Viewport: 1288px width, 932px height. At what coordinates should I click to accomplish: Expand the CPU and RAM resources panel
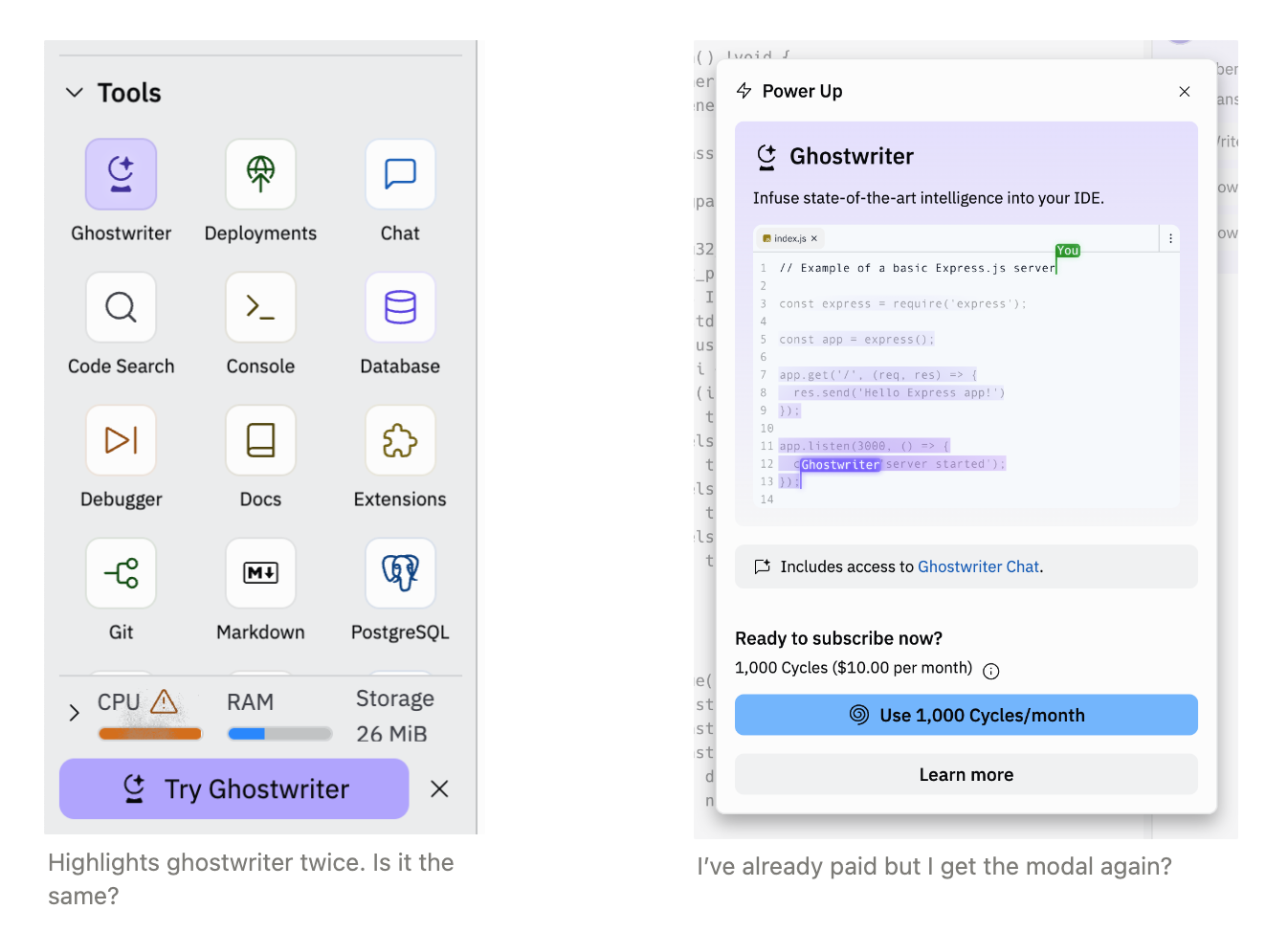coord(74,713)
